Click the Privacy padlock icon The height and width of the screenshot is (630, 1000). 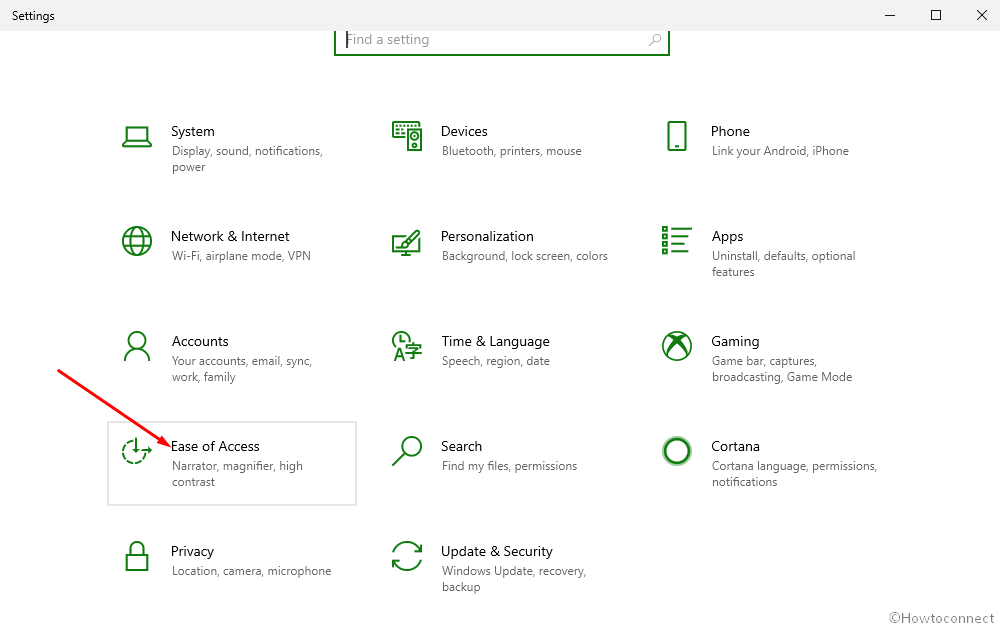coord(136,556)
